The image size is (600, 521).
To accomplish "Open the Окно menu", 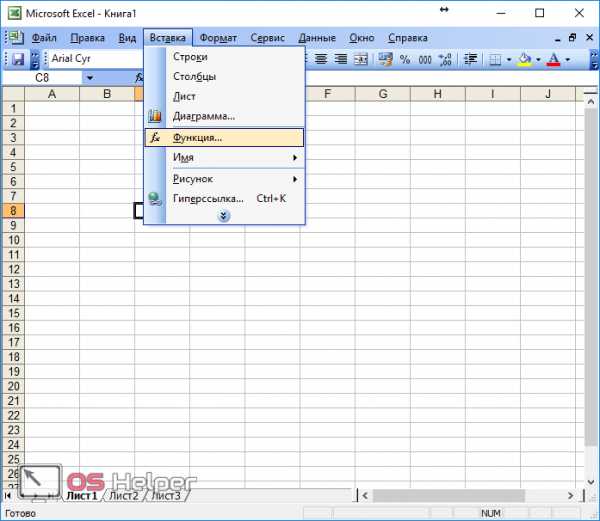I will pyautogui.click(x=362, y=38).
